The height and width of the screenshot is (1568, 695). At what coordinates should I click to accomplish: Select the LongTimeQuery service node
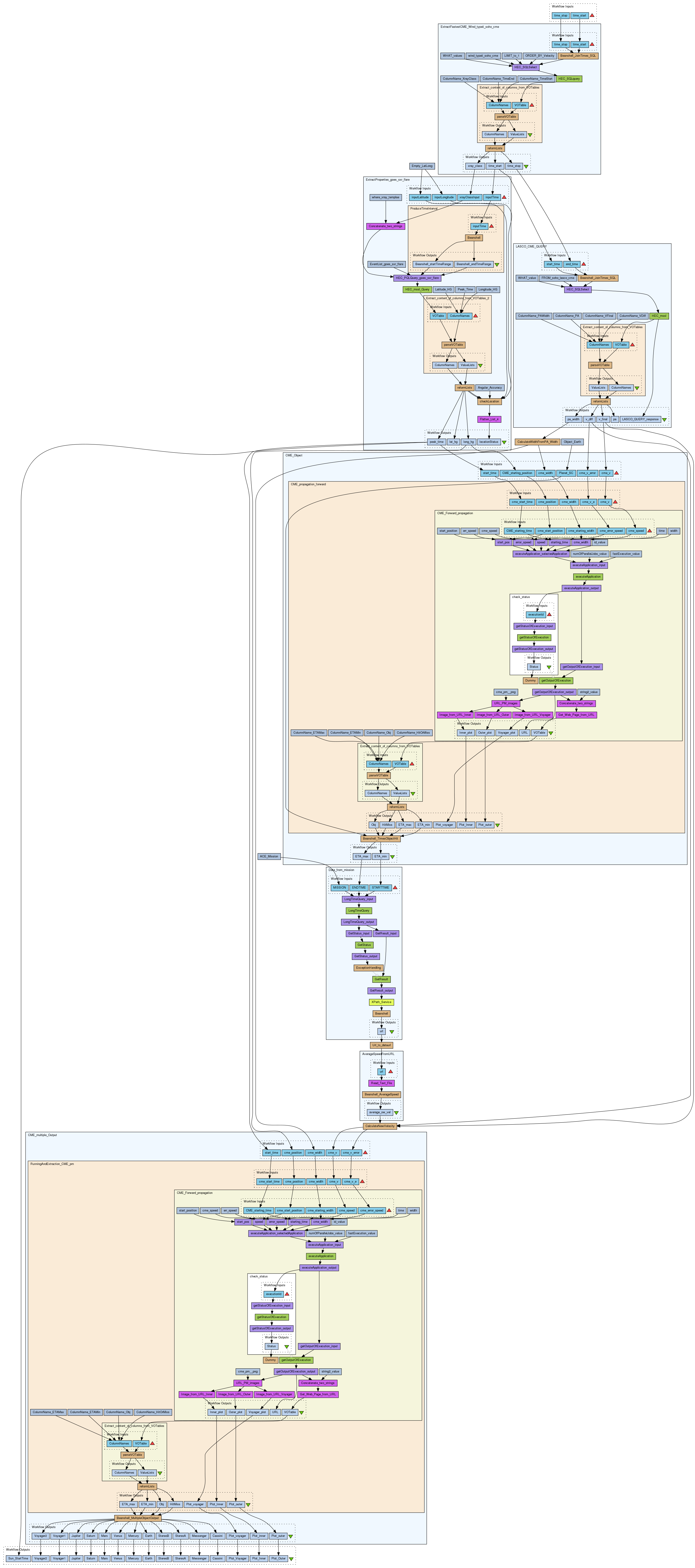[x=359, y=911]
